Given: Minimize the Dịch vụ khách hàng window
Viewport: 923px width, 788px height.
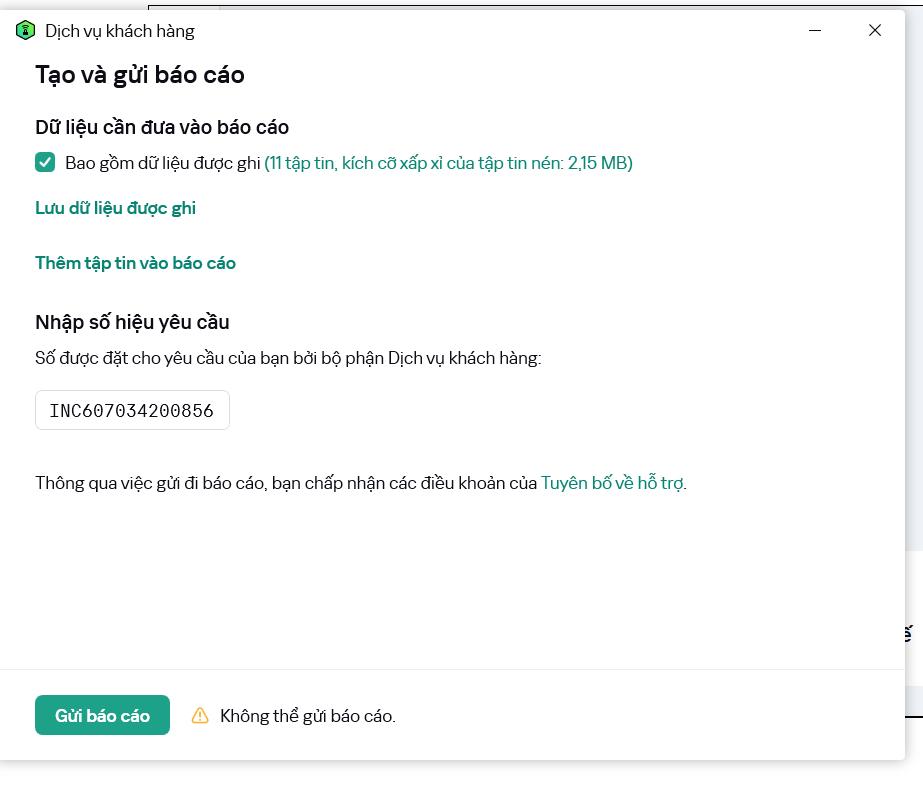Looking at the screenshot, I should point(816,31).
